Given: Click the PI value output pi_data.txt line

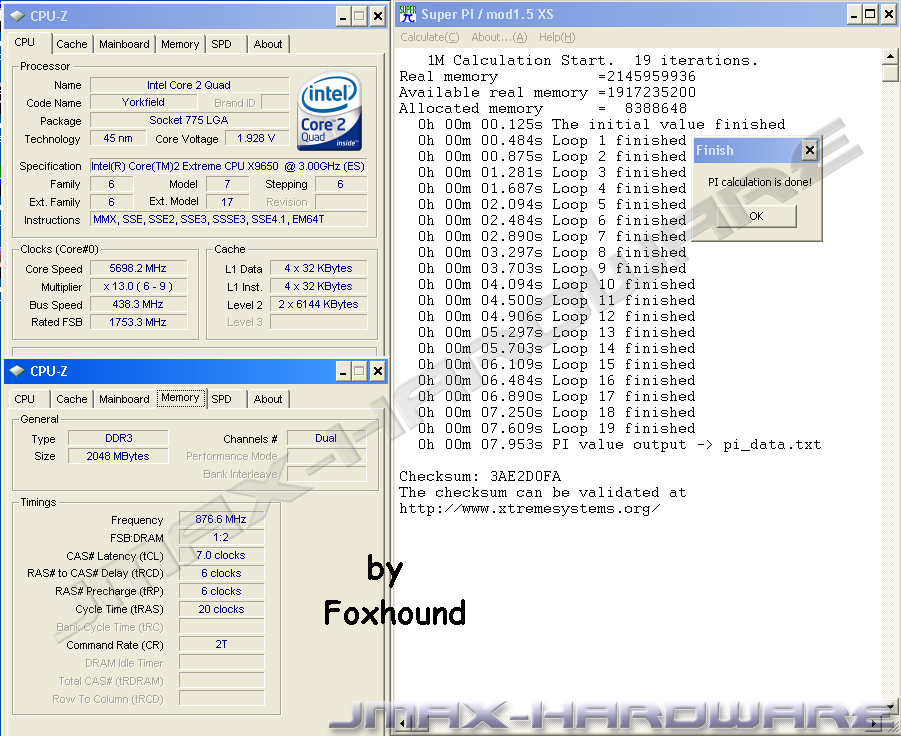Looking at the screenshot, I should pyautogui.click(x=619, y=445).
